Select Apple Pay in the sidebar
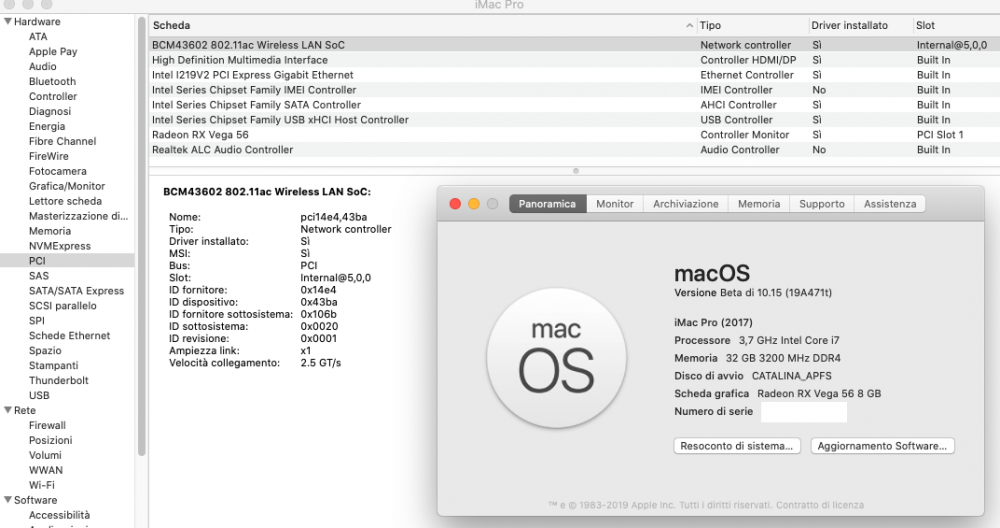Viewport: 1000px width, 528px height. click(x=53, y=52)
